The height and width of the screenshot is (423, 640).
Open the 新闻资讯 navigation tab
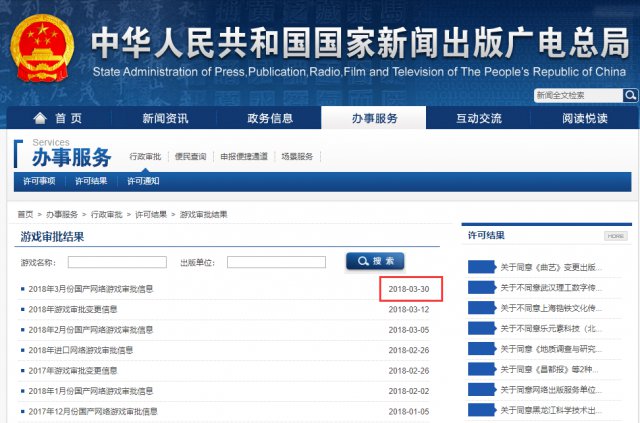pos(165,118)
